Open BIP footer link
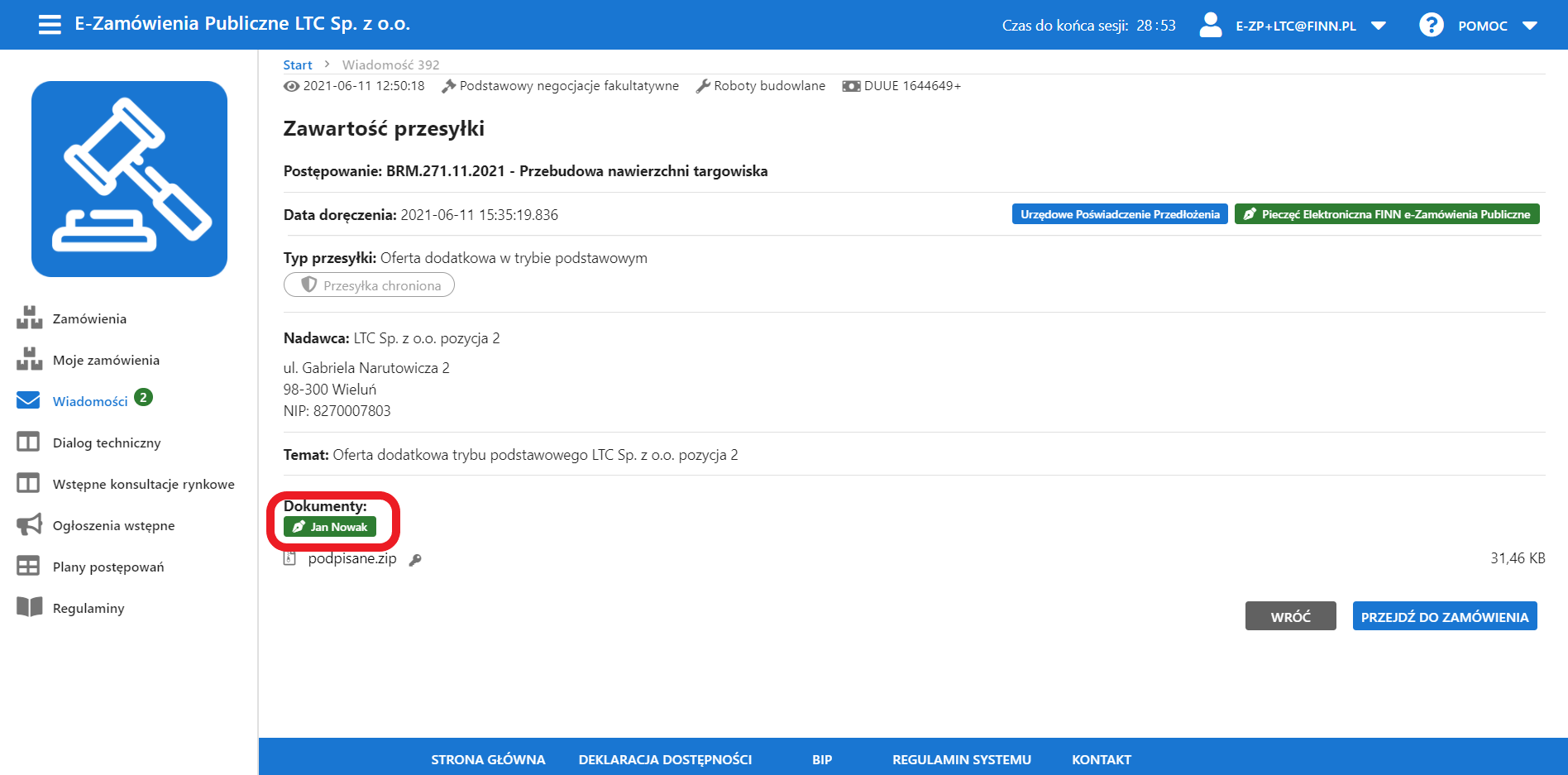This screenshot has height=775, width=1568. (x=822, y=759)
